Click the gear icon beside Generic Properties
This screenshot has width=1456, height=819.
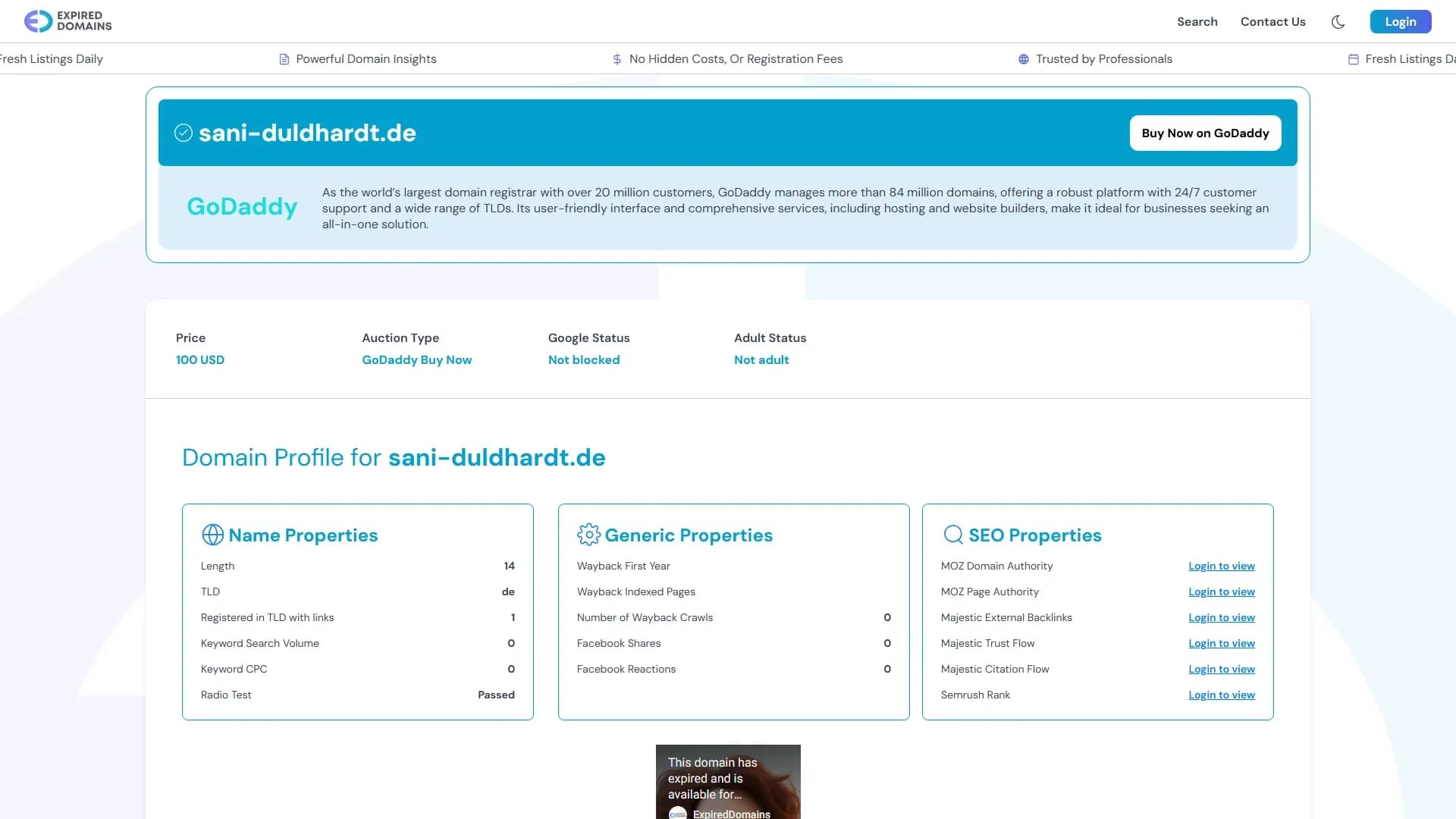coord(588,534)
